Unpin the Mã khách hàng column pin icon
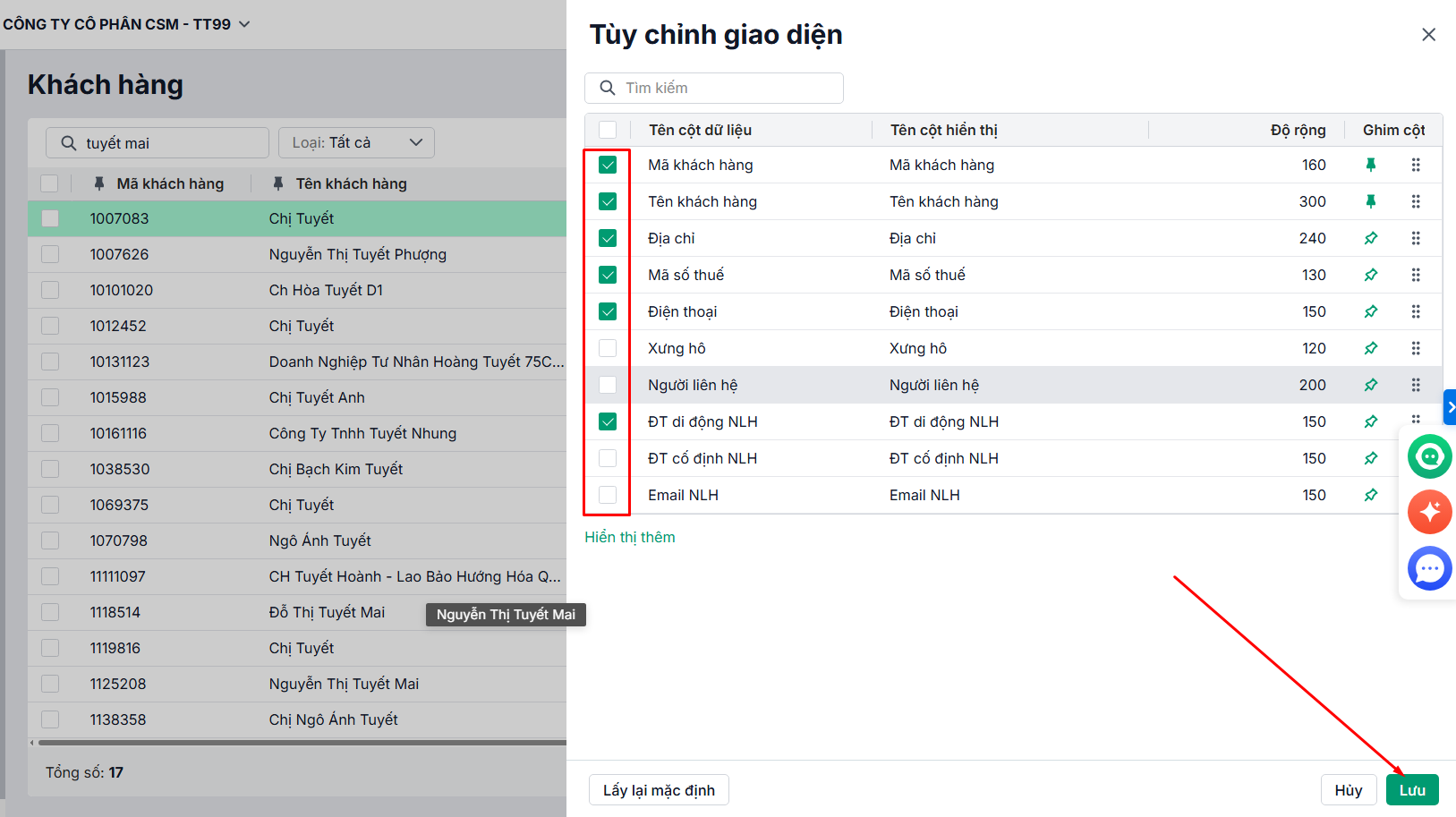This screenshot has width=1456, height=817. pyautogui.click(x=1370, y=165)
